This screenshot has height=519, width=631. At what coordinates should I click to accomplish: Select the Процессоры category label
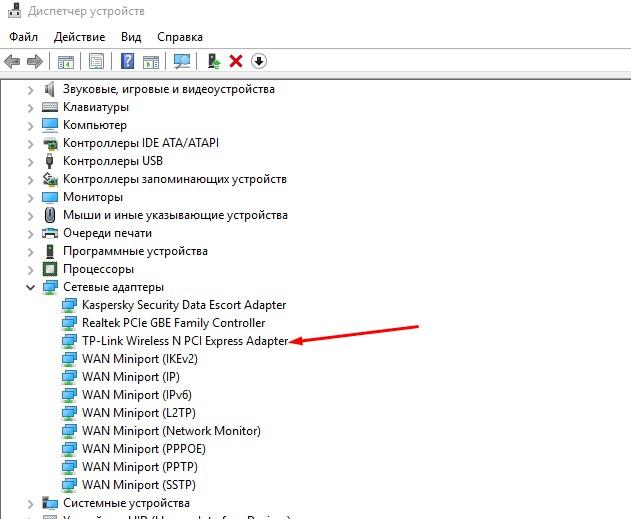pyautogui.click(x=98, y=269)
